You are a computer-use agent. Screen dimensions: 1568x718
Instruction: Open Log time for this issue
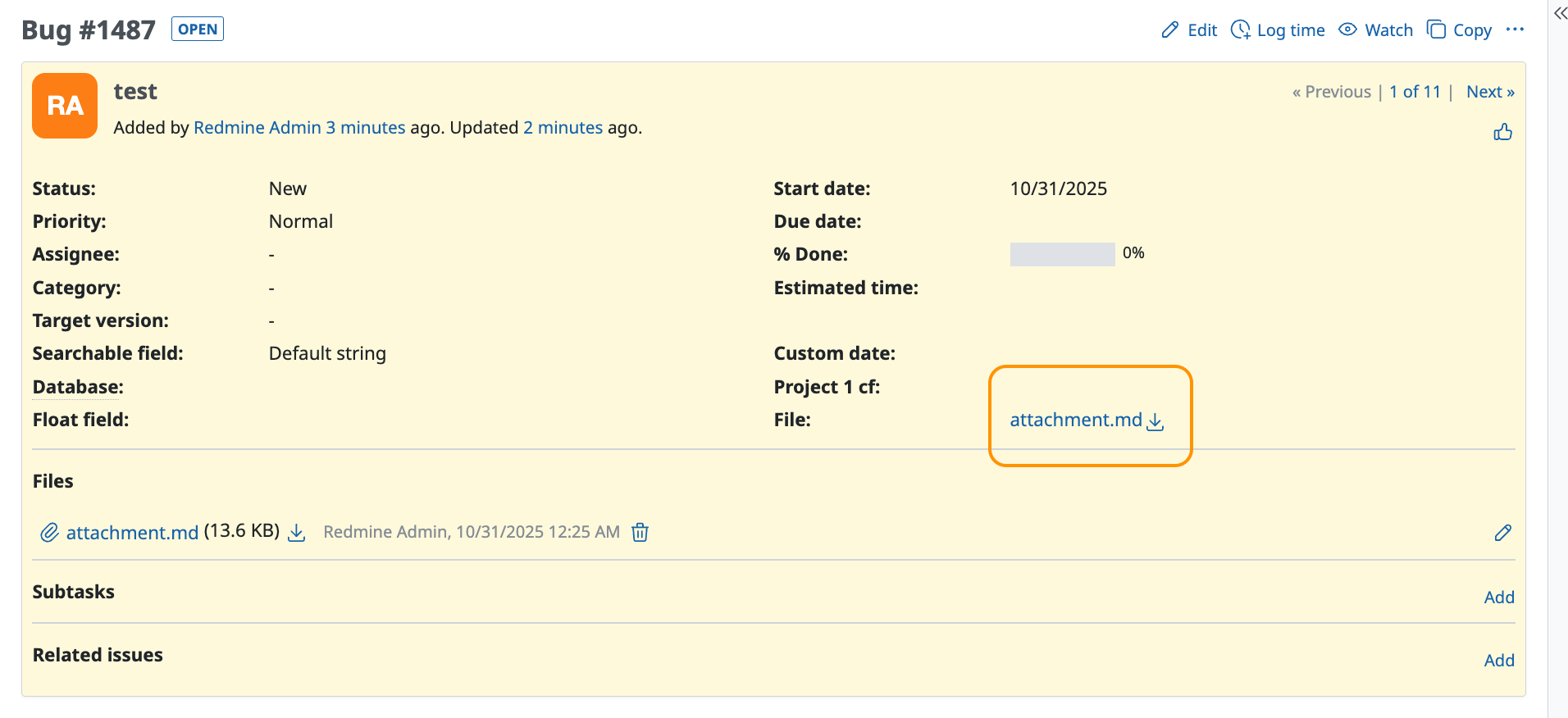[x=1278, y=30]
